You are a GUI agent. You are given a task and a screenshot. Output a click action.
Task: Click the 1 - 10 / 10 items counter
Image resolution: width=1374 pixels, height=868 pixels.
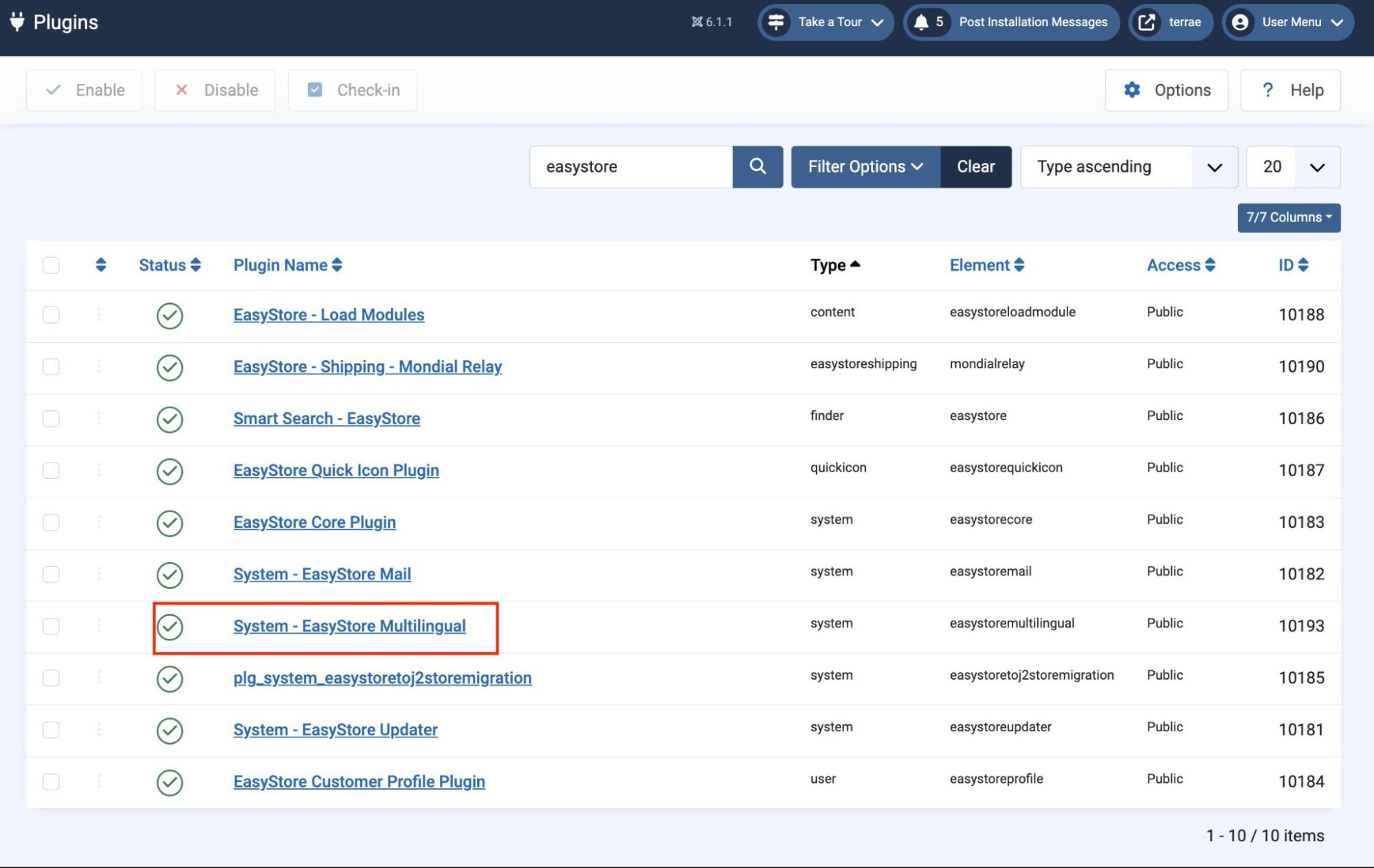click(1265, 836)
